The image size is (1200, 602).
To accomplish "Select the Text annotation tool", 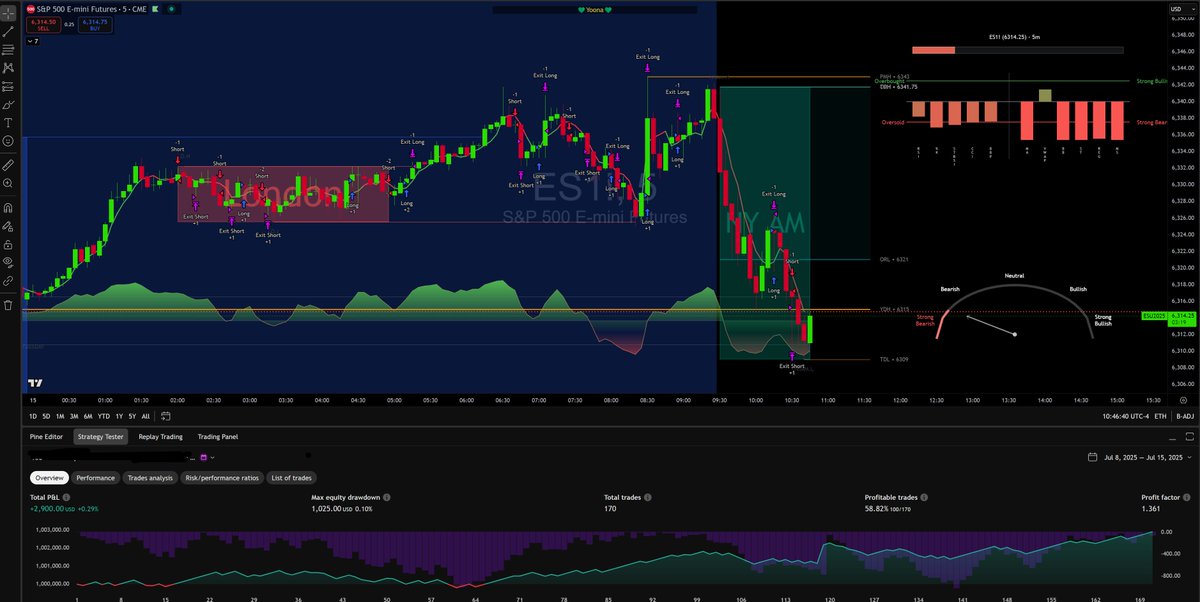I will [x=9, y=124].
